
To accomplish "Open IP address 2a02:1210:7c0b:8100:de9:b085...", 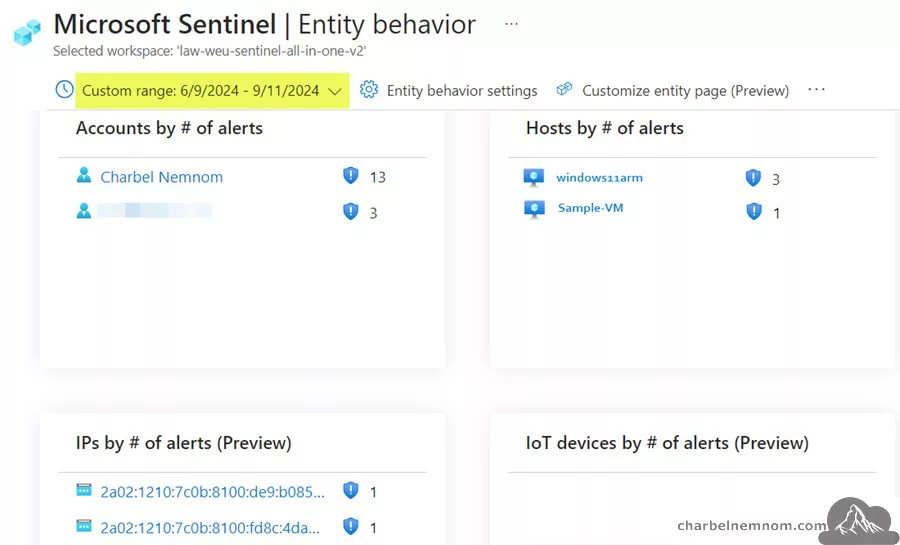I will 212,492.
